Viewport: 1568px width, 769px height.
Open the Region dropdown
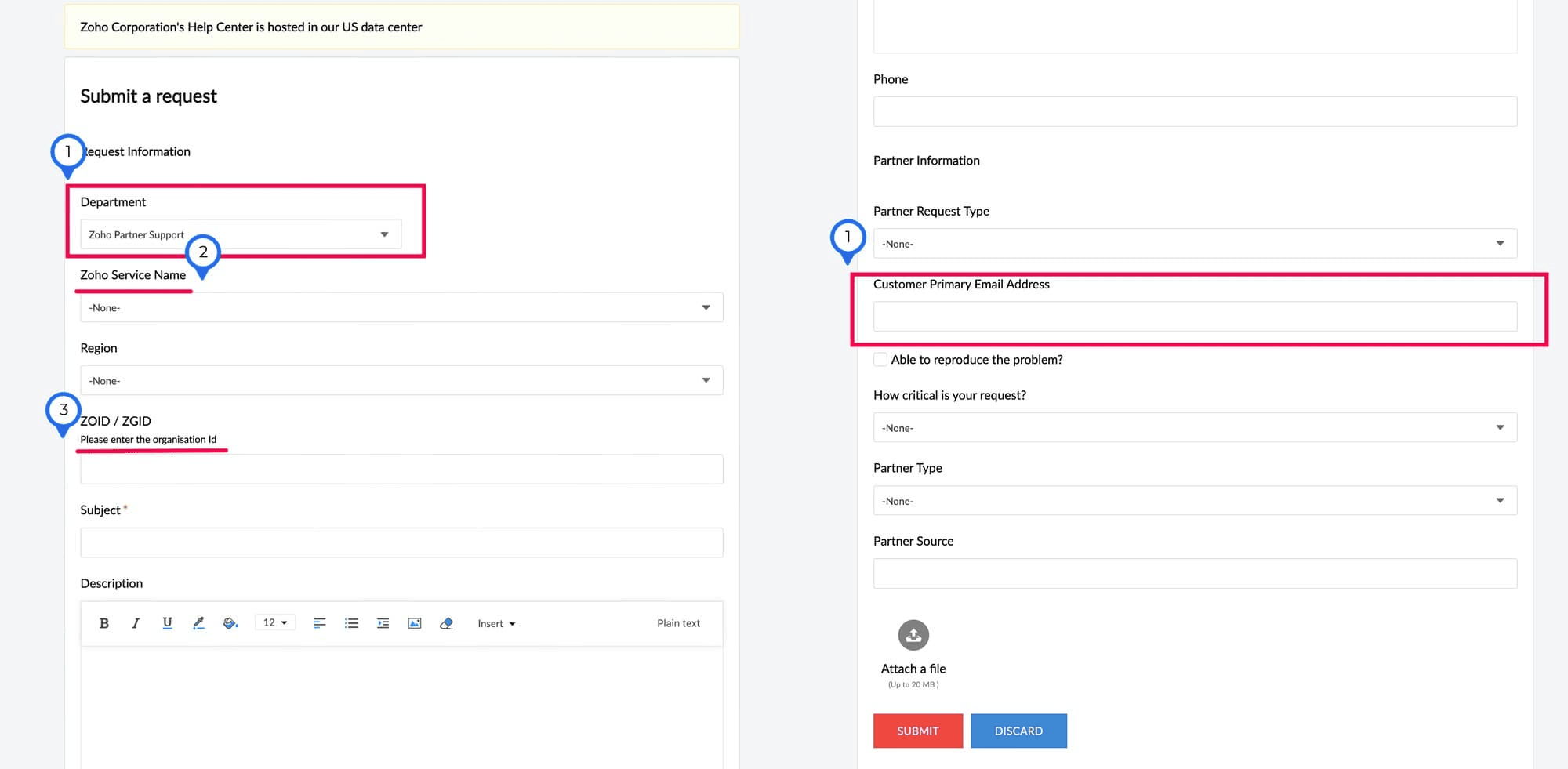click(x=401, y=380)
